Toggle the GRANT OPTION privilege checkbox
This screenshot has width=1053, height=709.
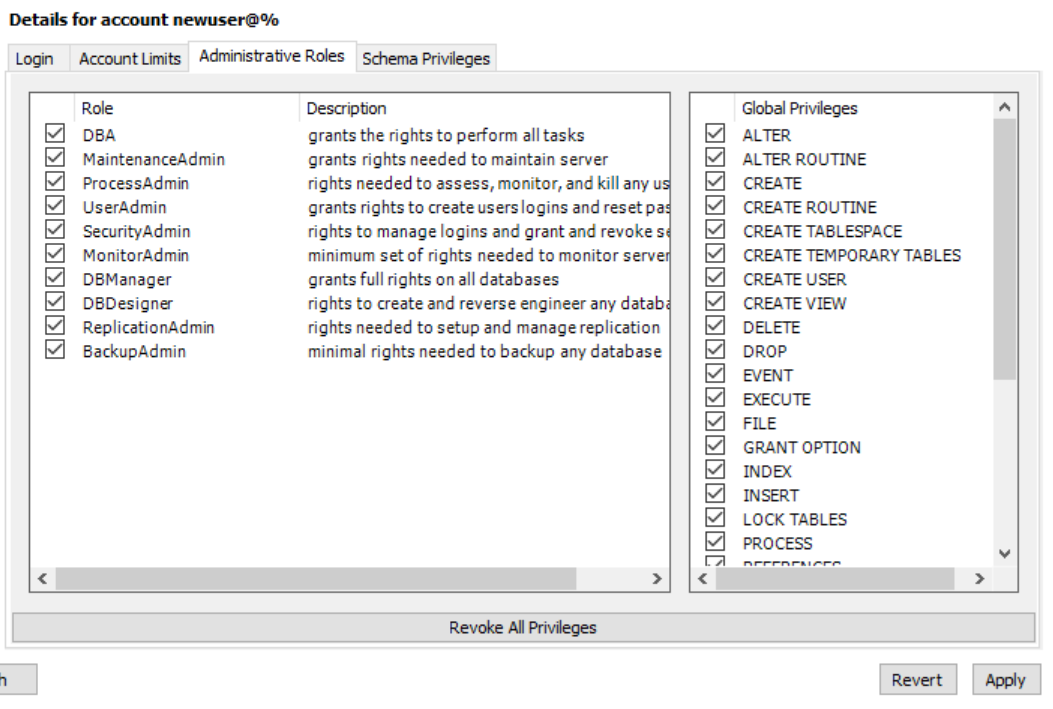tap(715, 446)
